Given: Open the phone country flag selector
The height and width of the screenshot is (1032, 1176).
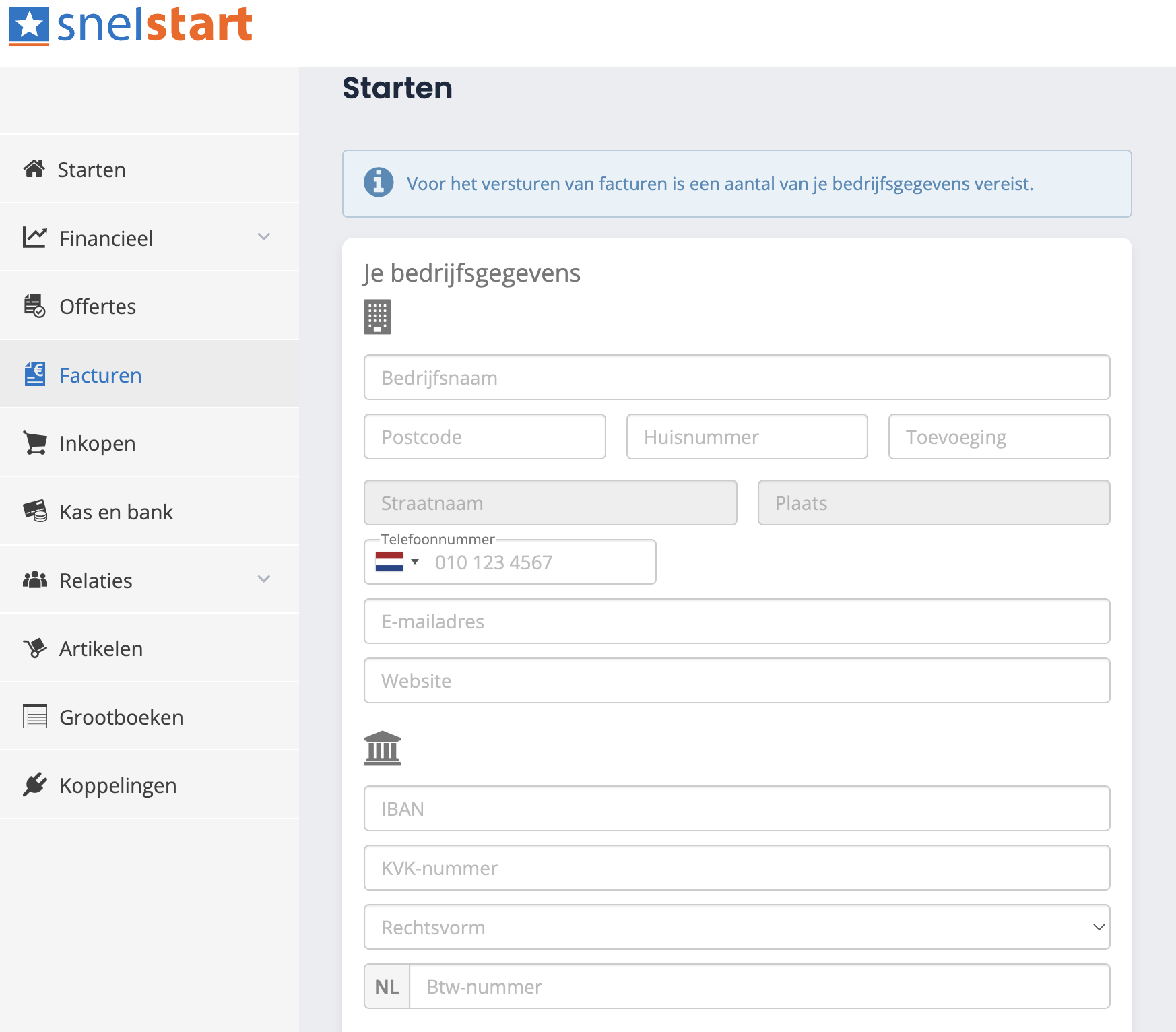Looking at the screenshot, I should [397, 562].
